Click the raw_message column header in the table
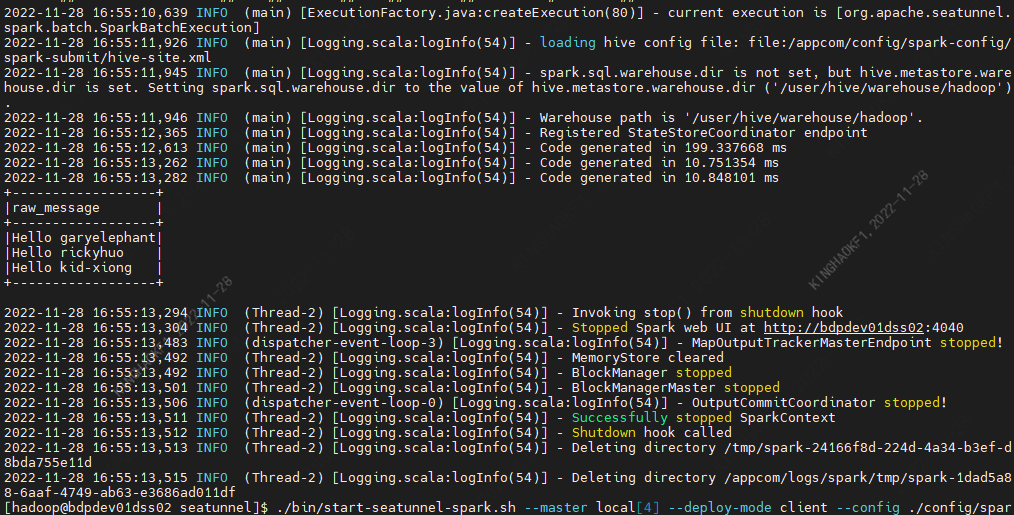Screen dimensions: 1014x515 click(56, 208)
